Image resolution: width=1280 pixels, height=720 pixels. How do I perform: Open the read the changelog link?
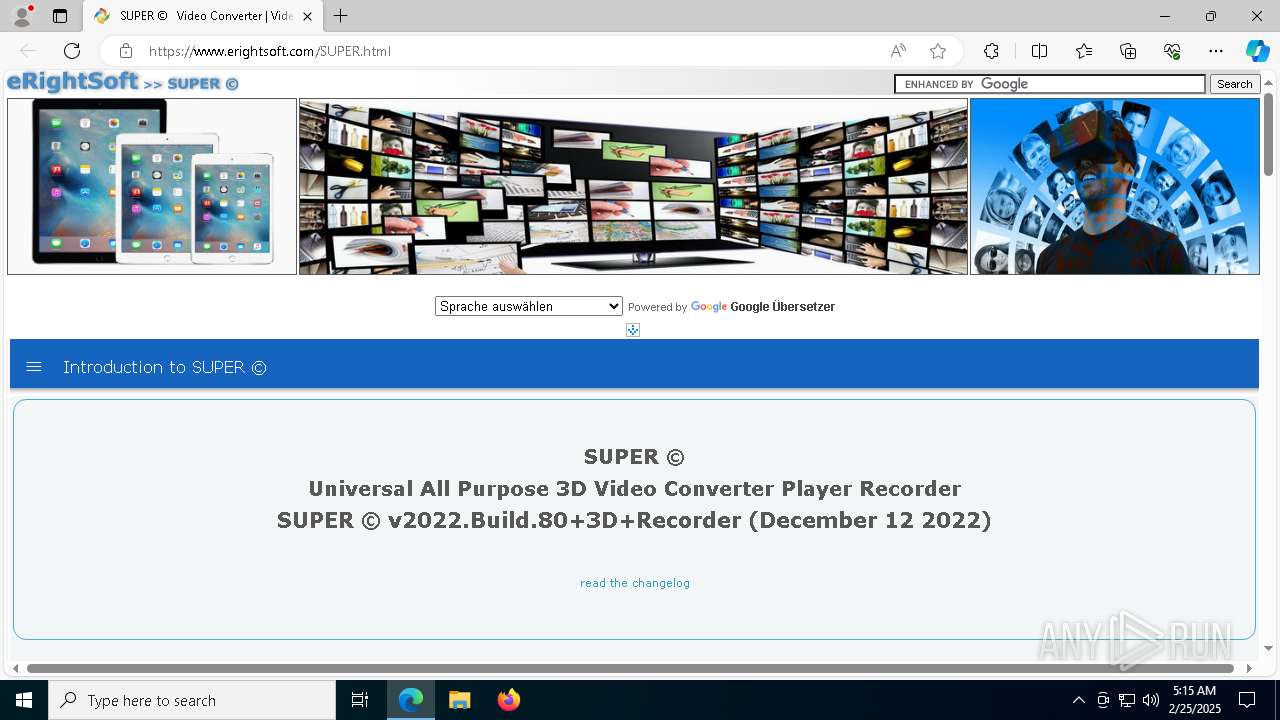[x=635, y=583]
